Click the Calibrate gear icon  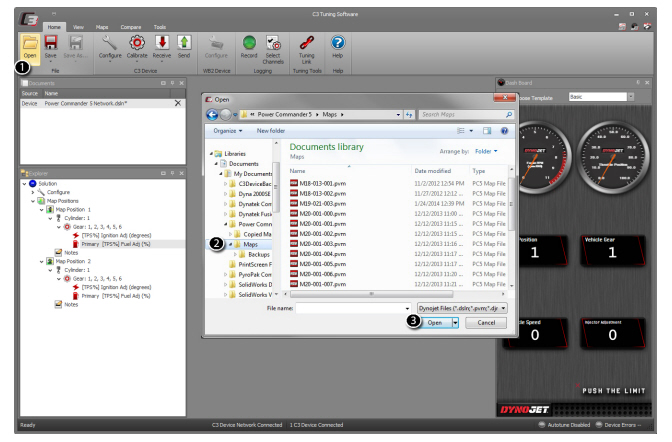pos(136,43)
